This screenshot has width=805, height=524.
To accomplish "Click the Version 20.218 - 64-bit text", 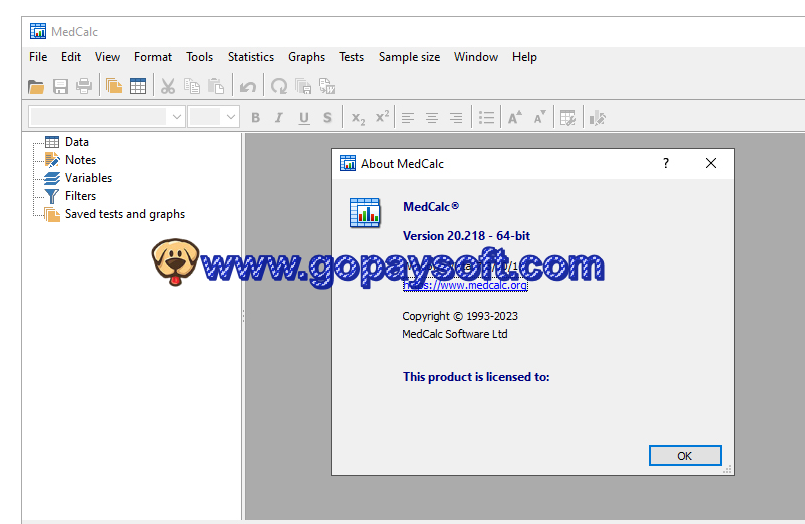I will tap(466, 236).
